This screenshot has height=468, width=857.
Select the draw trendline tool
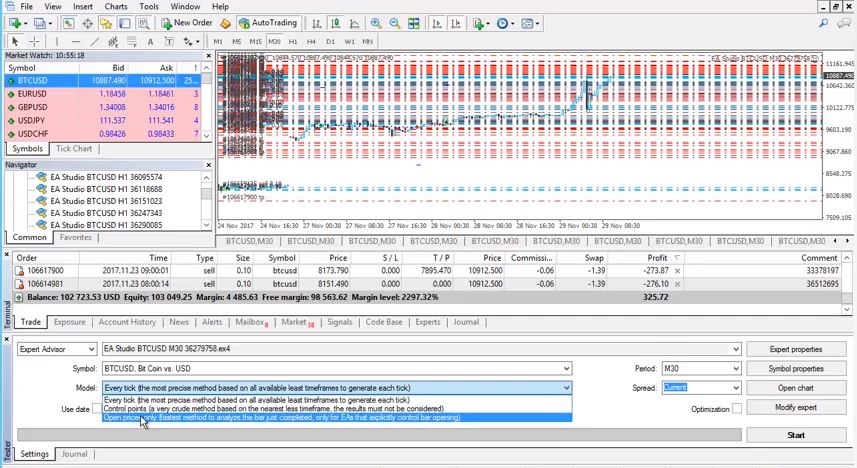click(94, 42)
